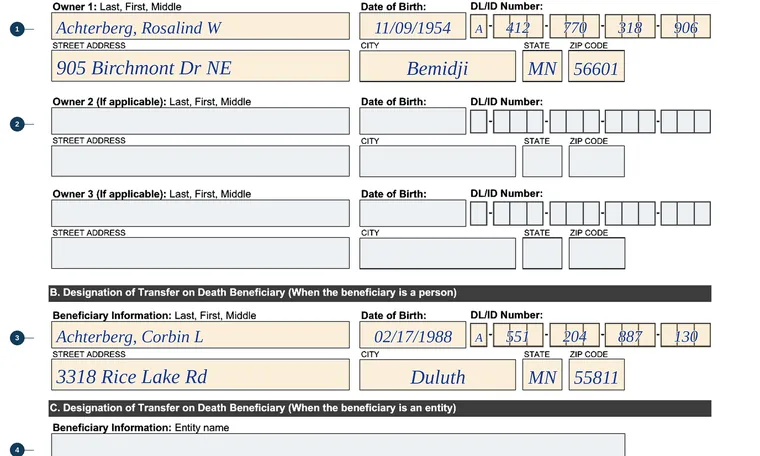Click Owner 1 DL/ID segment 770
This screenshot has width=760, height=456.
tap(574, 26)
